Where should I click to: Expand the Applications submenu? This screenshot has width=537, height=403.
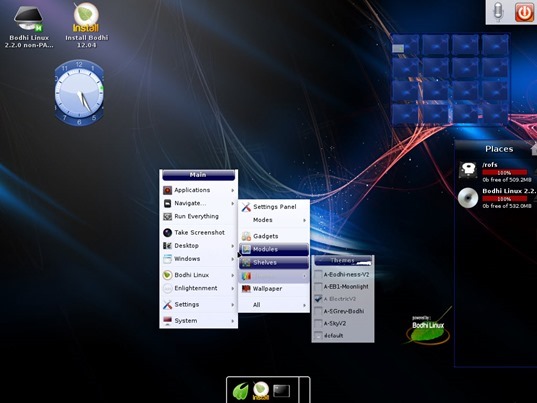click(199, 190)
